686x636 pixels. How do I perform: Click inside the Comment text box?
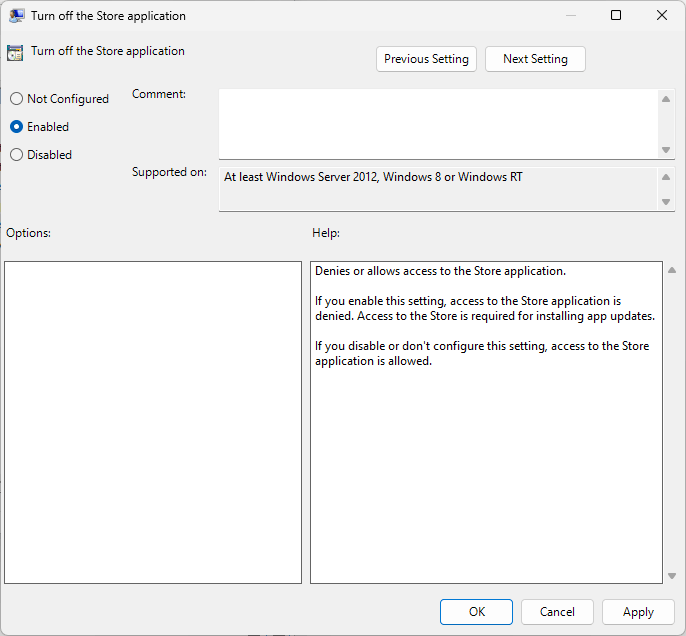[x=438, y=124]
